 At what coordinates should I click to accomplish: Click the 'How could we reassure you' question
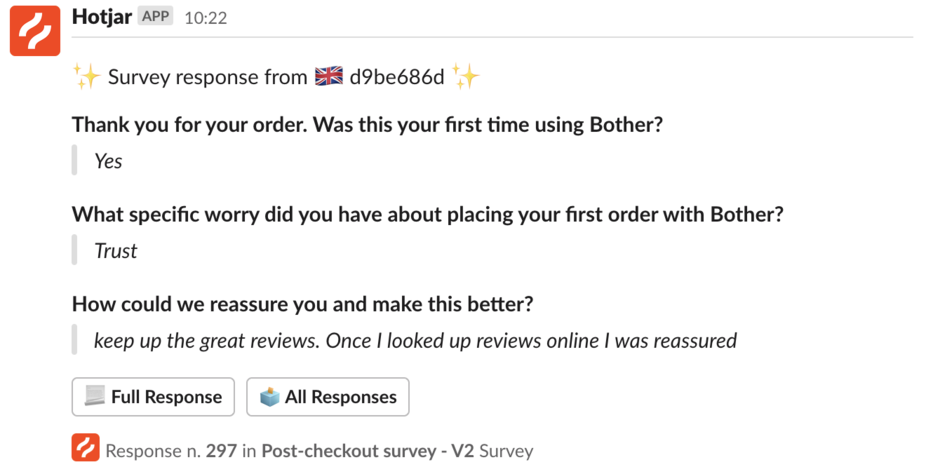(x=302, y=304)
